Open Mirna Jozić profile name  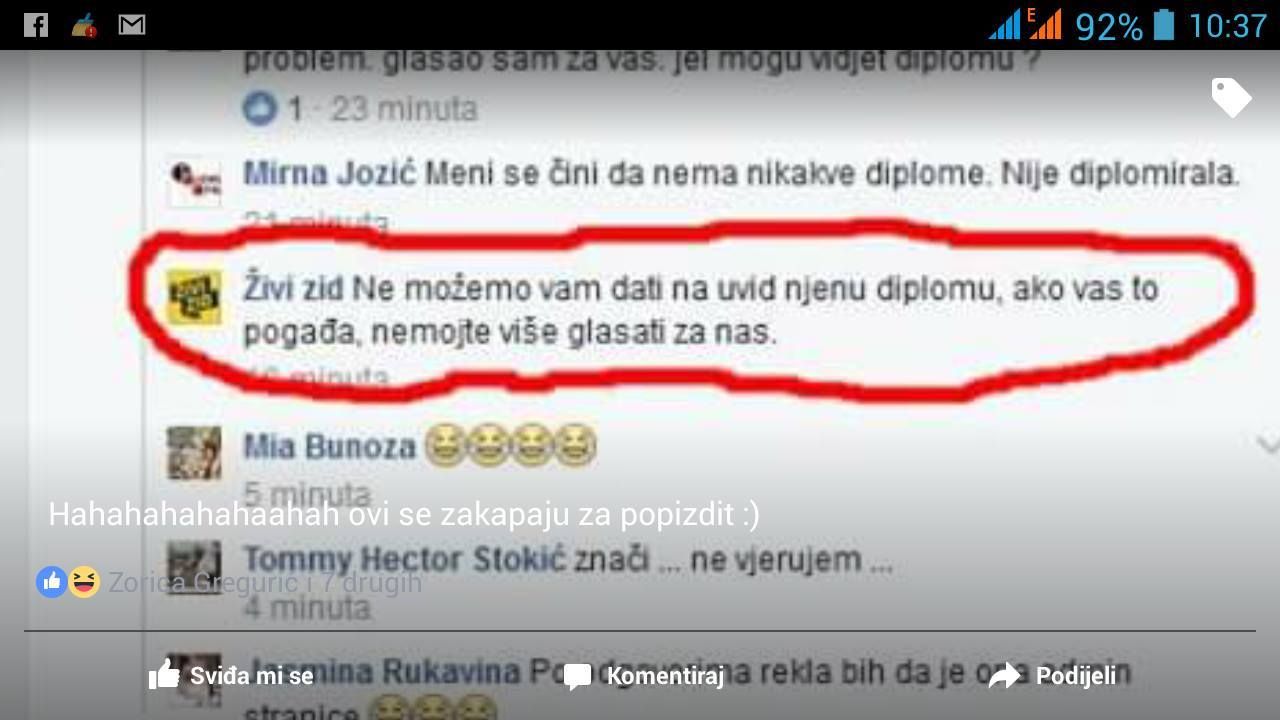330,174
